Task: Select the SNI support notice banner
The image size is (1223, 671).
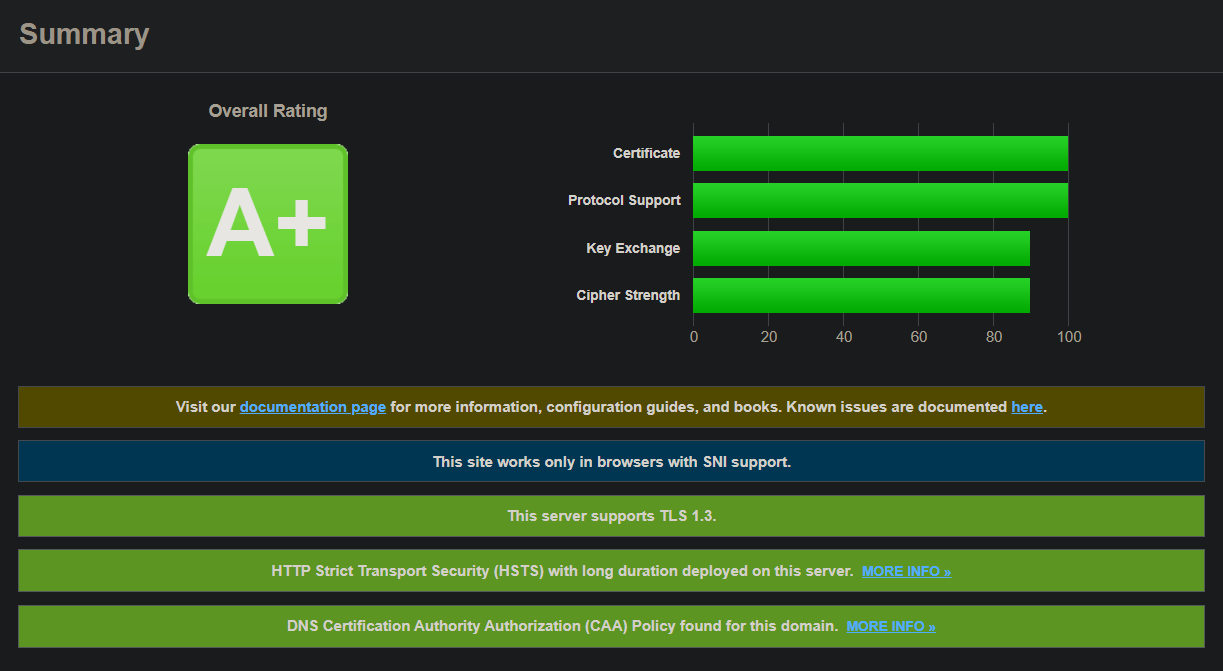Action: [611, 461]
